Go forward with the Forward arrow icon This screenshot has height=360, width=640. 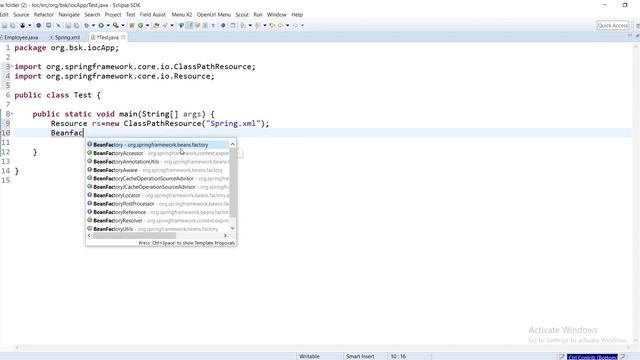click(296, 25)
